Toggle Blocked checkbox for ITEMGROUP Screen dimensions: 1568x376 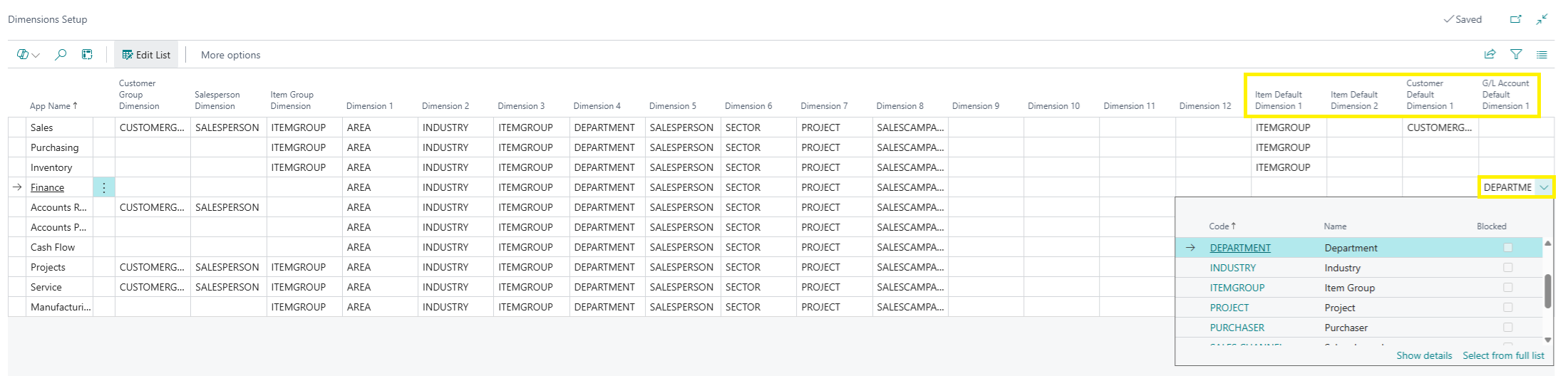click(x=1507, y=288)
